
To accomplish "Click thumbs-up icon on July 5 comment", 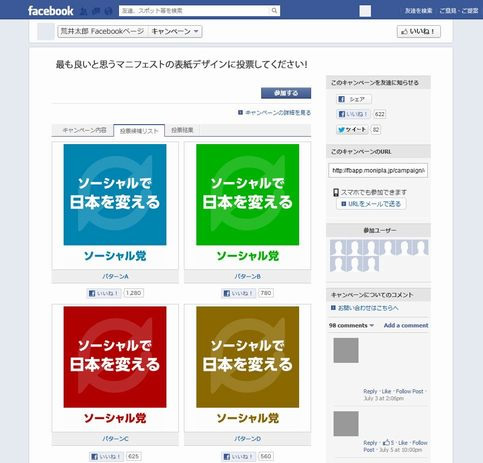I will pos(386,442).
